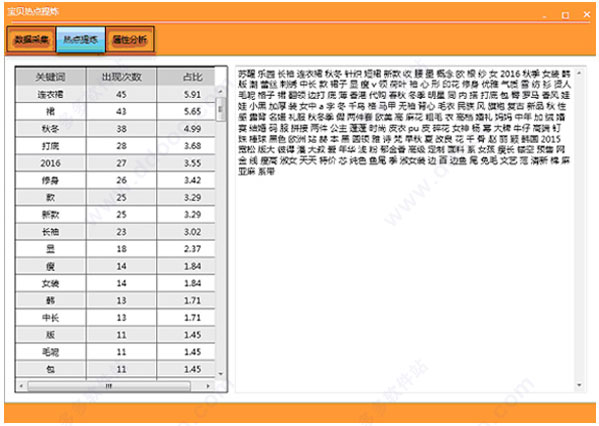Click the table's vertical scrollbar thumb
The width and height of the screenshot is (599, 426).
pos(220,109)
